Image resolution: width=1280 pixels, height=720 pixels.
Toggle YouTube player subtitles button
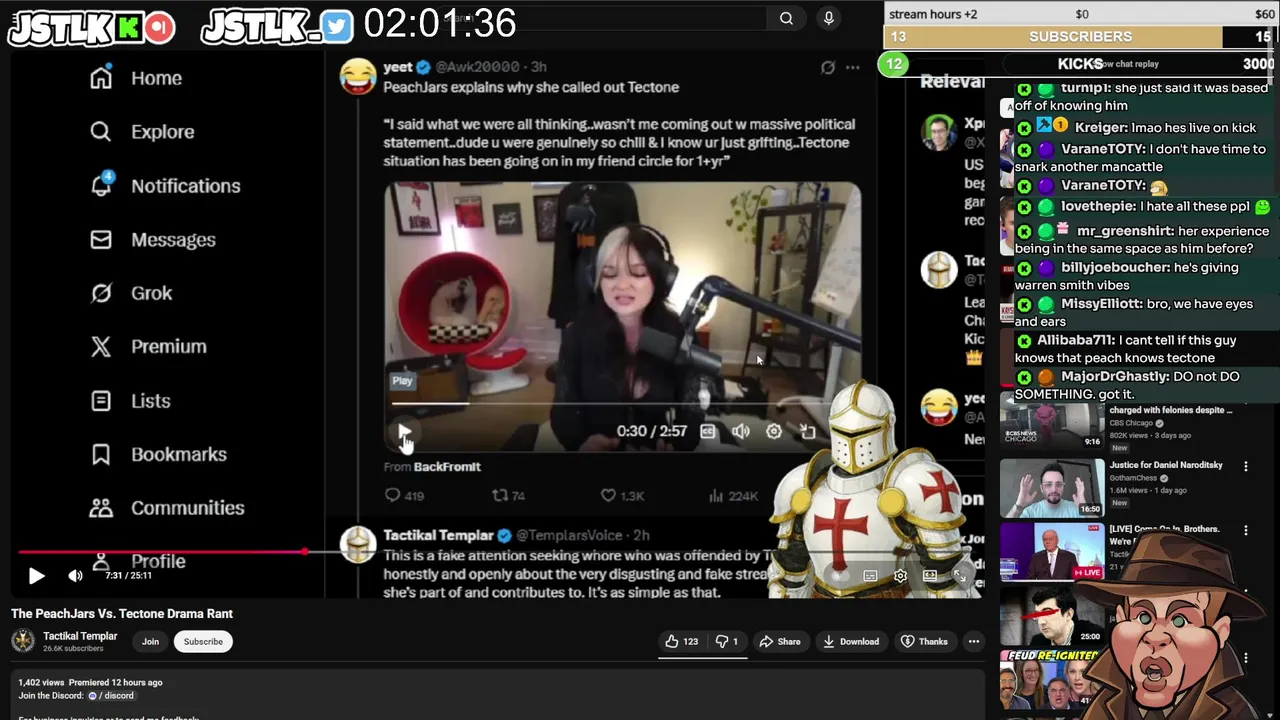870,576
